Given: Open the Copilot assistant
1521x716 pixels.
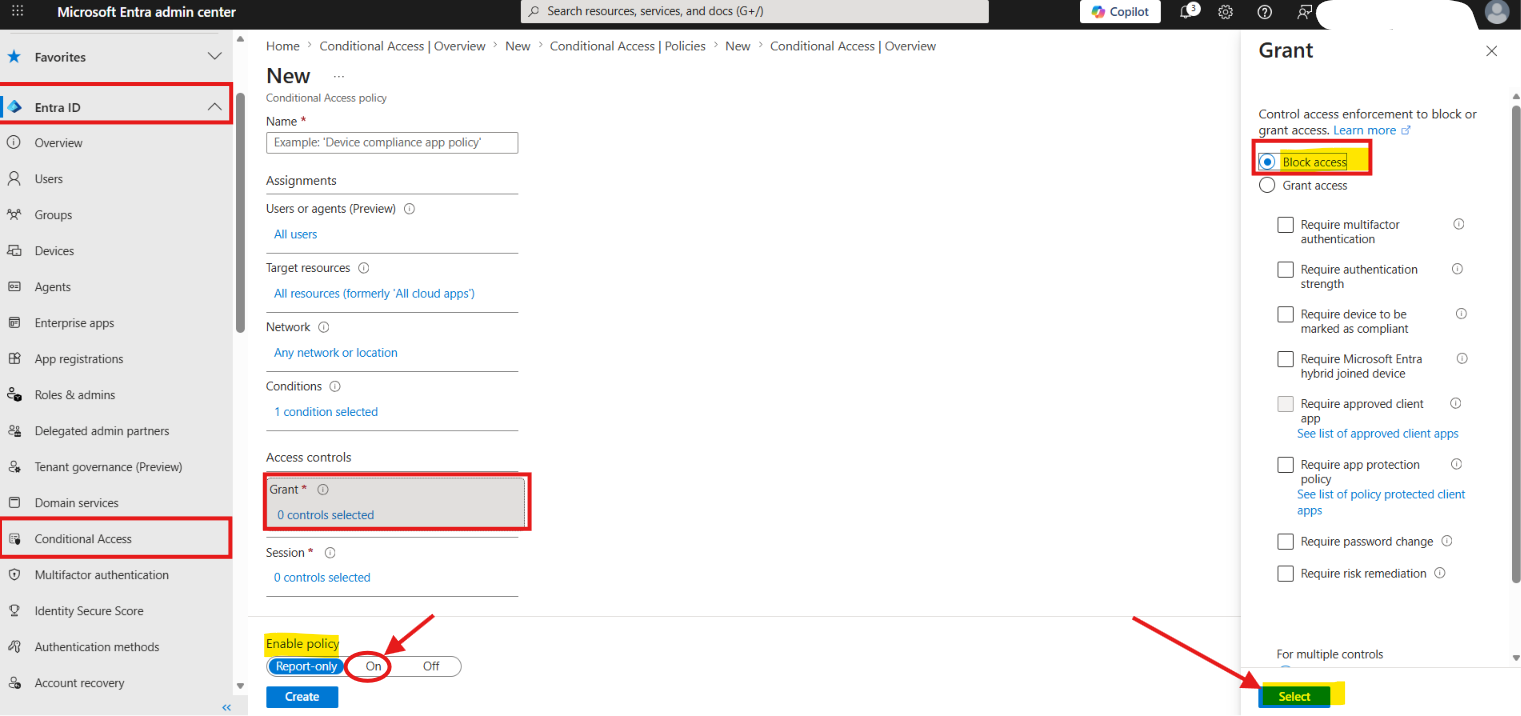Looking at the screenshot, I should click(1120, 12).
